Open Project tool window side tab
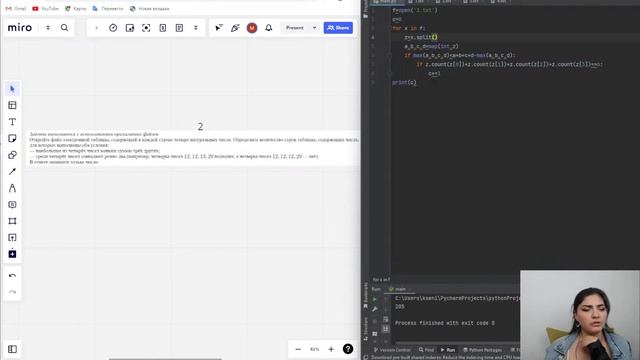 point(365,9)
